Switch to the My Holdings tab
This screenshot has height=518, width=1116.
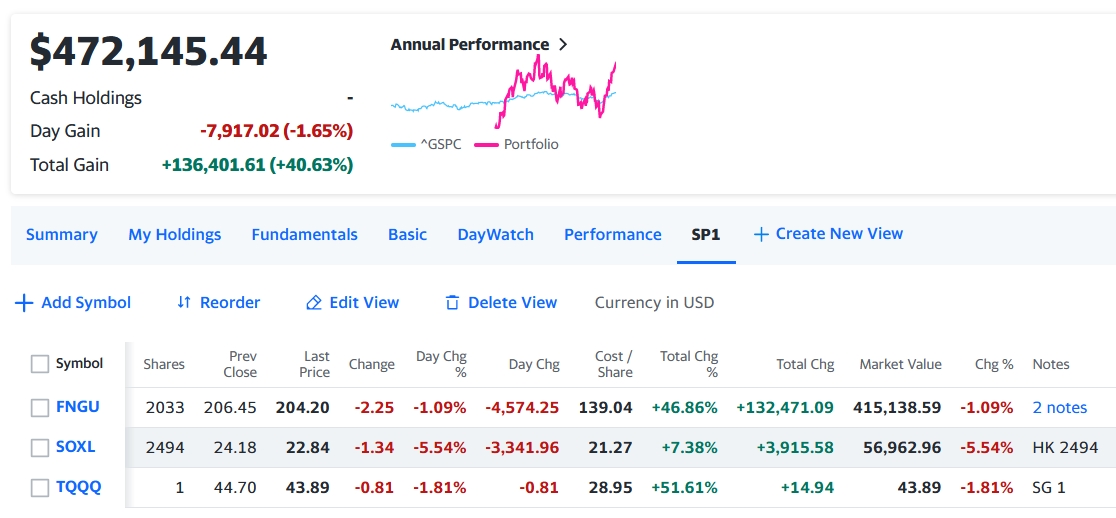[174, 235]
